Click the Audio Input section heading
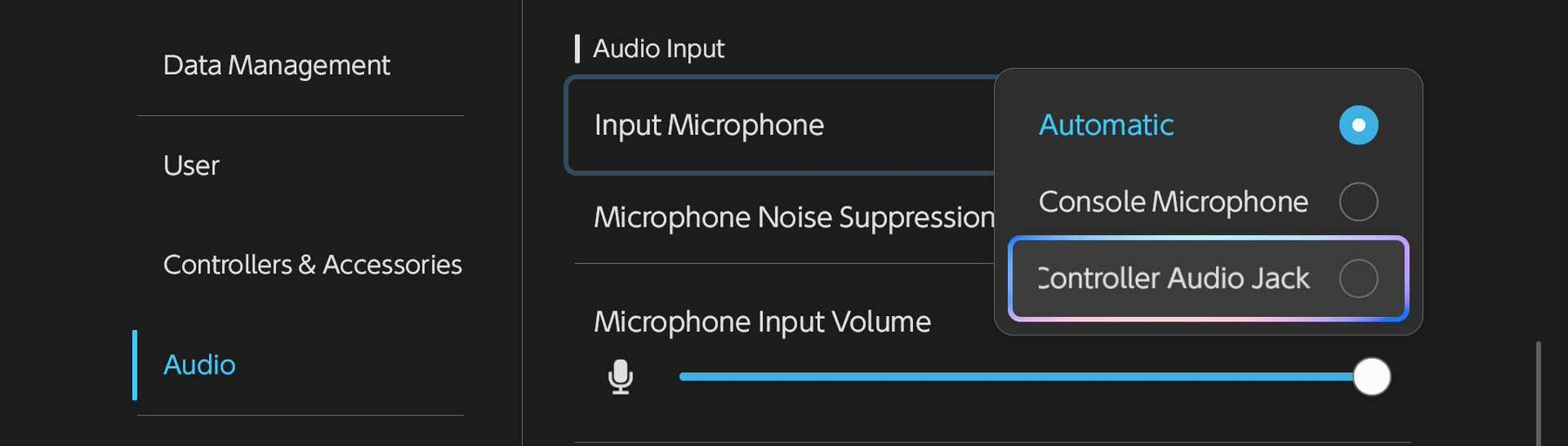1568x446 pixels. (659, 49)
